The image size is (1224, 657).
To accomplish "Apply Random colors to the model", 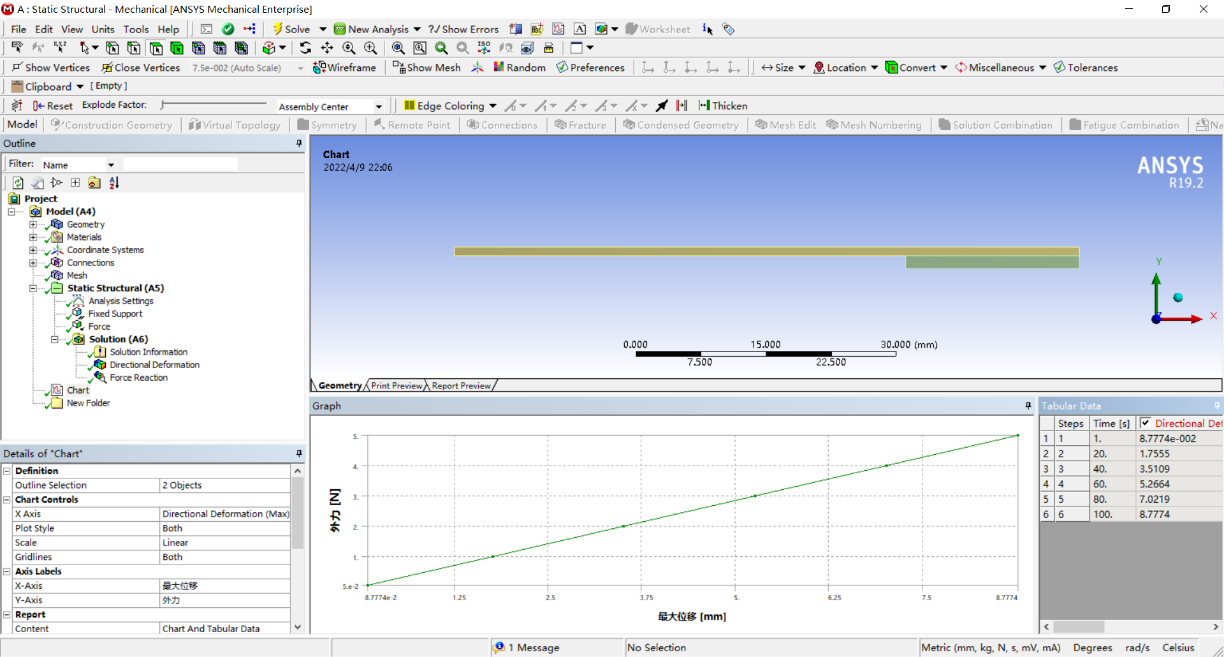I will coord(517,68).
